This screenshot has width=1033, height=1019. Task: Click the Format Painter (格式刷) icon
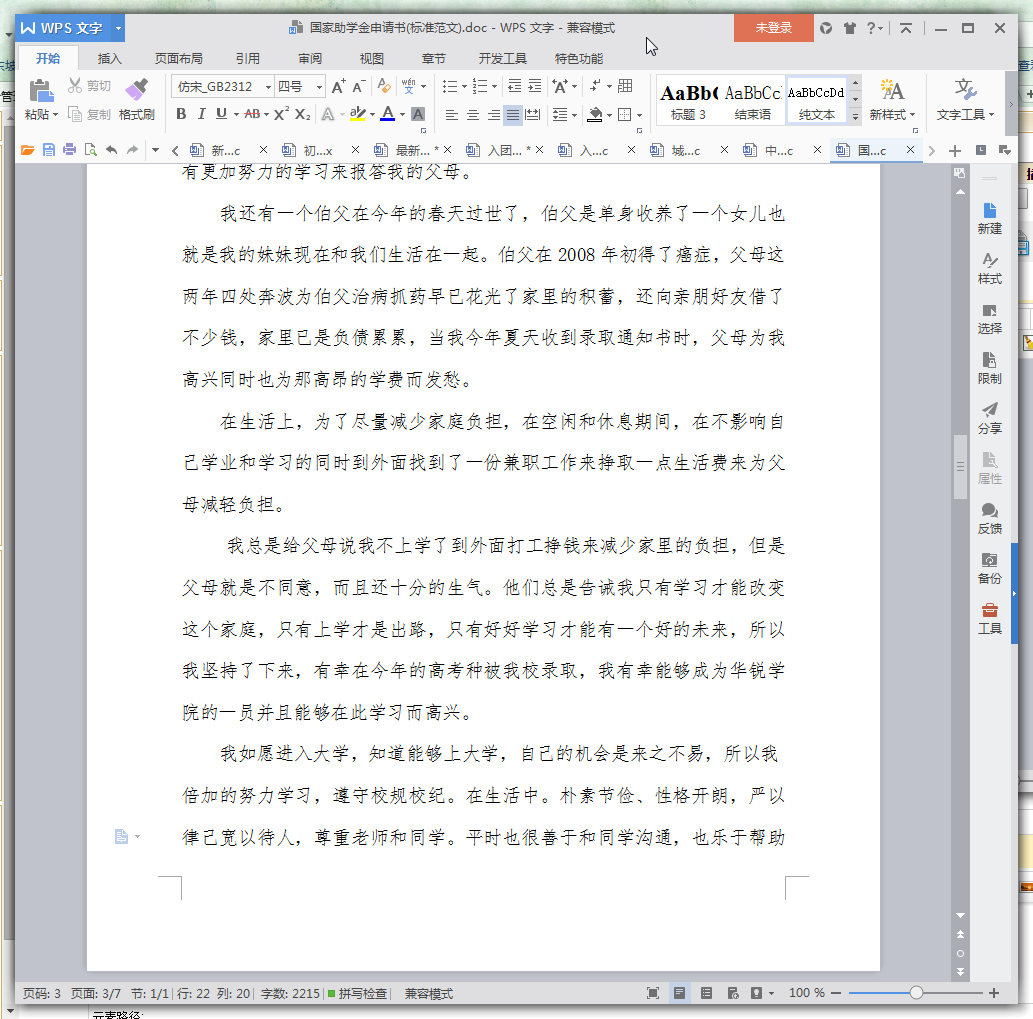(136, 89)
